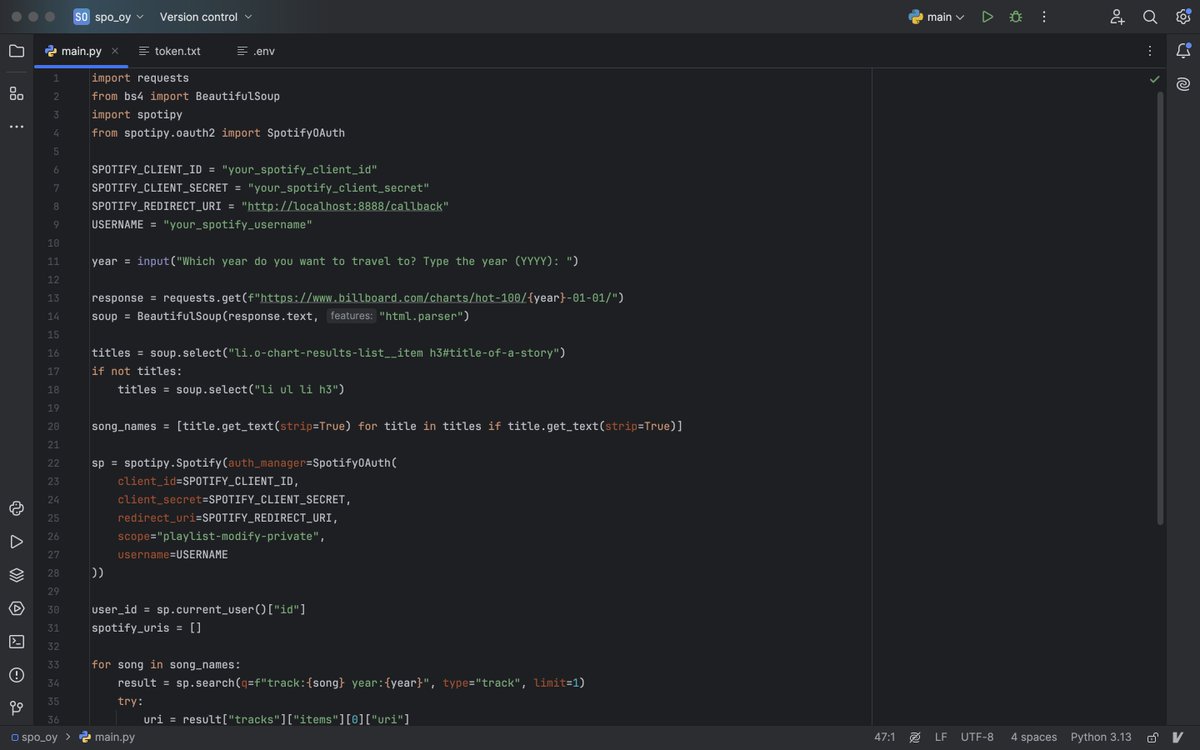Open the Version control dropdown

pos(206,17)
